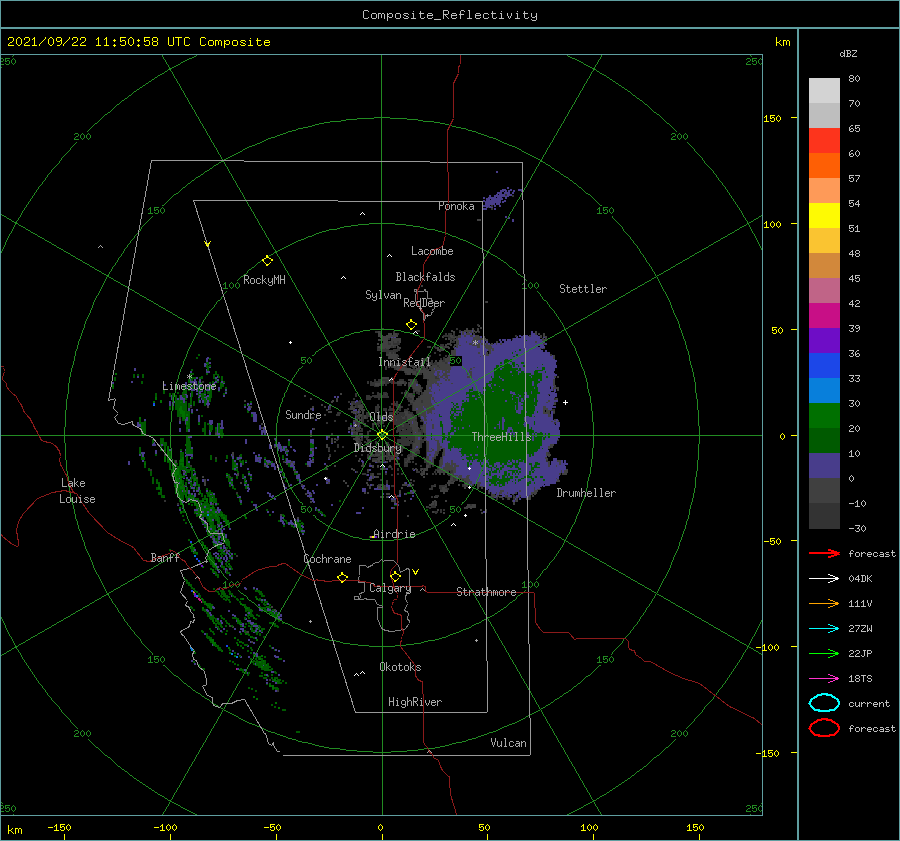Viewport: 900px width, 841px height.
Task: Click the ThreeHills label
Action: pos(502,437)
